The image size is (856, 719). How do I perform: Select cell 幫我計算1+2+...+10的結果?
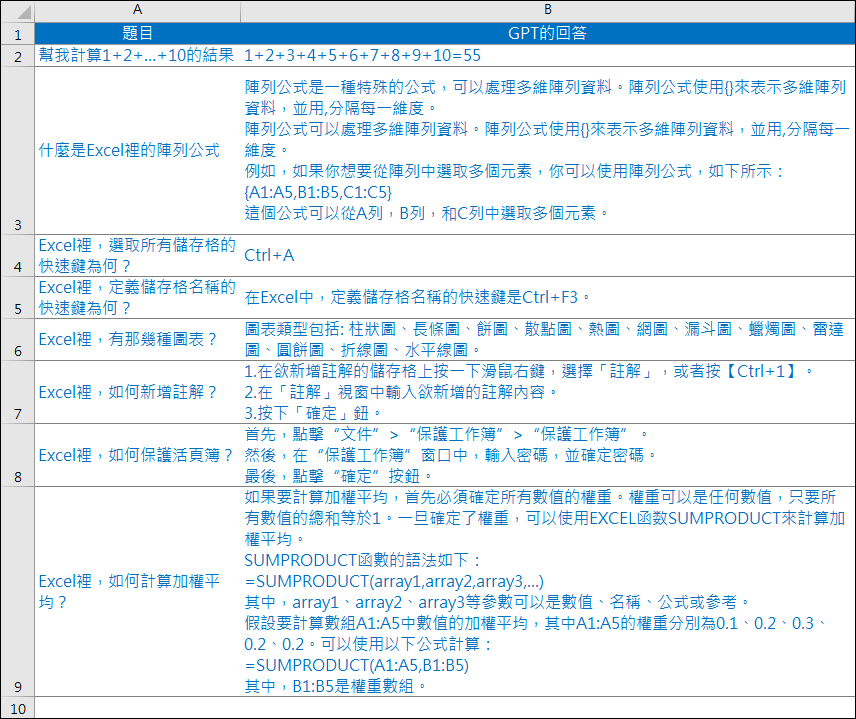138,56
